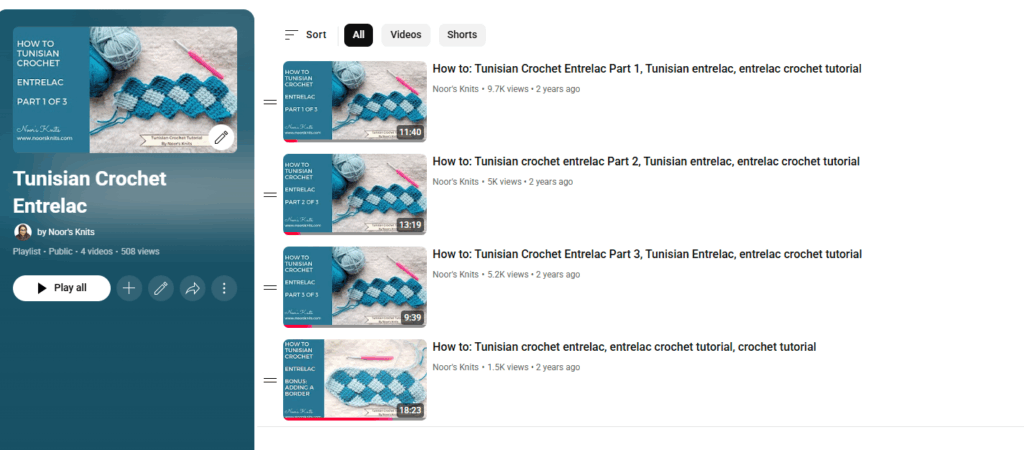Click the 18:23 bonus border video thumbnail
Viewport: 1024px width, 450px height.
tap(355, 380)
